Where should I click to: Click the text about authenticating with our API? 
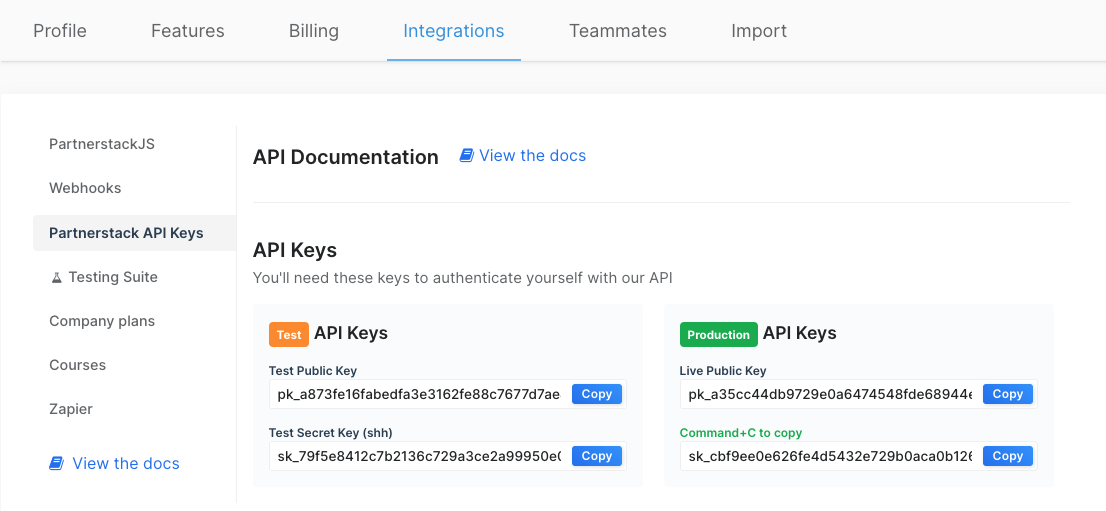tap(463, 278)
